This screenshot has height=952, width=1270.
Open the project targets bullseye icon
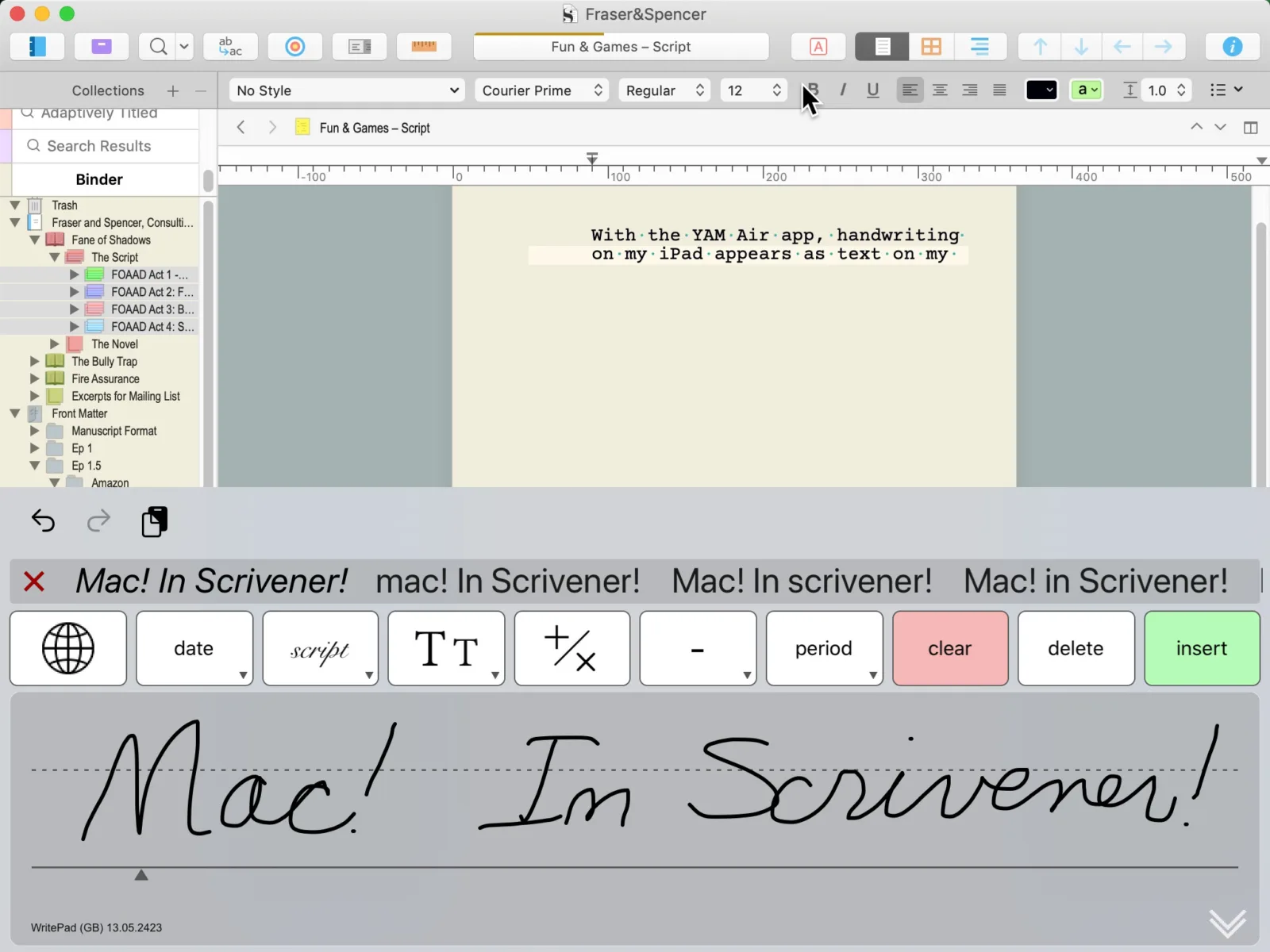point(294,46)
